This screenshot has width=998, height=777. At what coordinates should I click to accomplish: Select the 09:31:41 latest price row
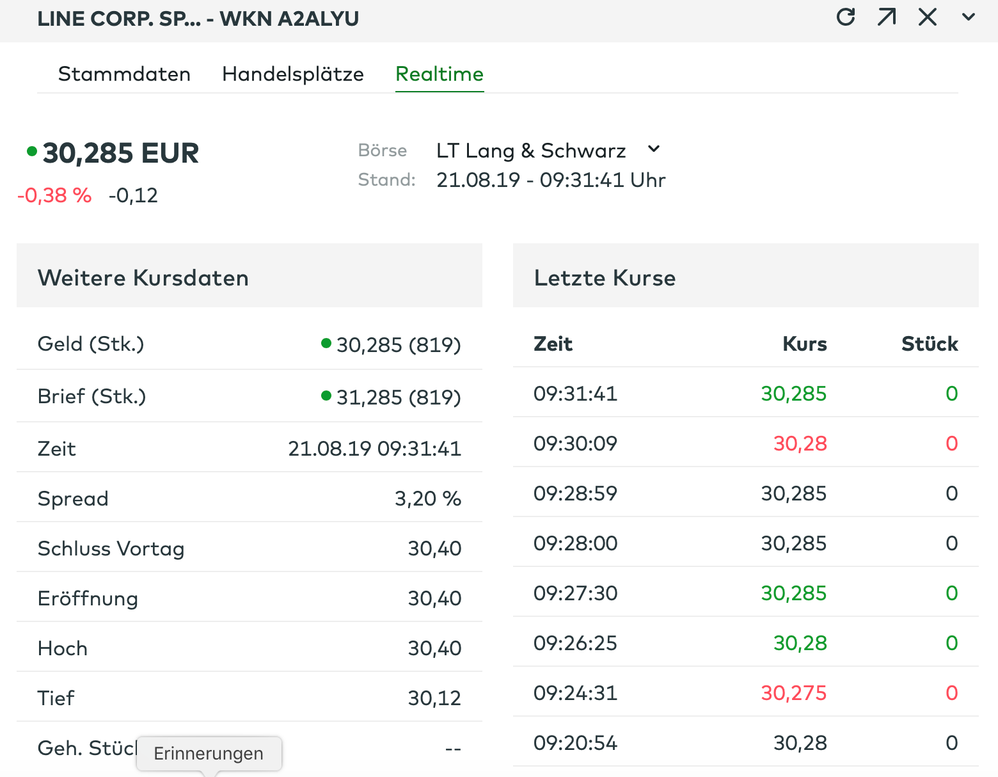point(745,394)
